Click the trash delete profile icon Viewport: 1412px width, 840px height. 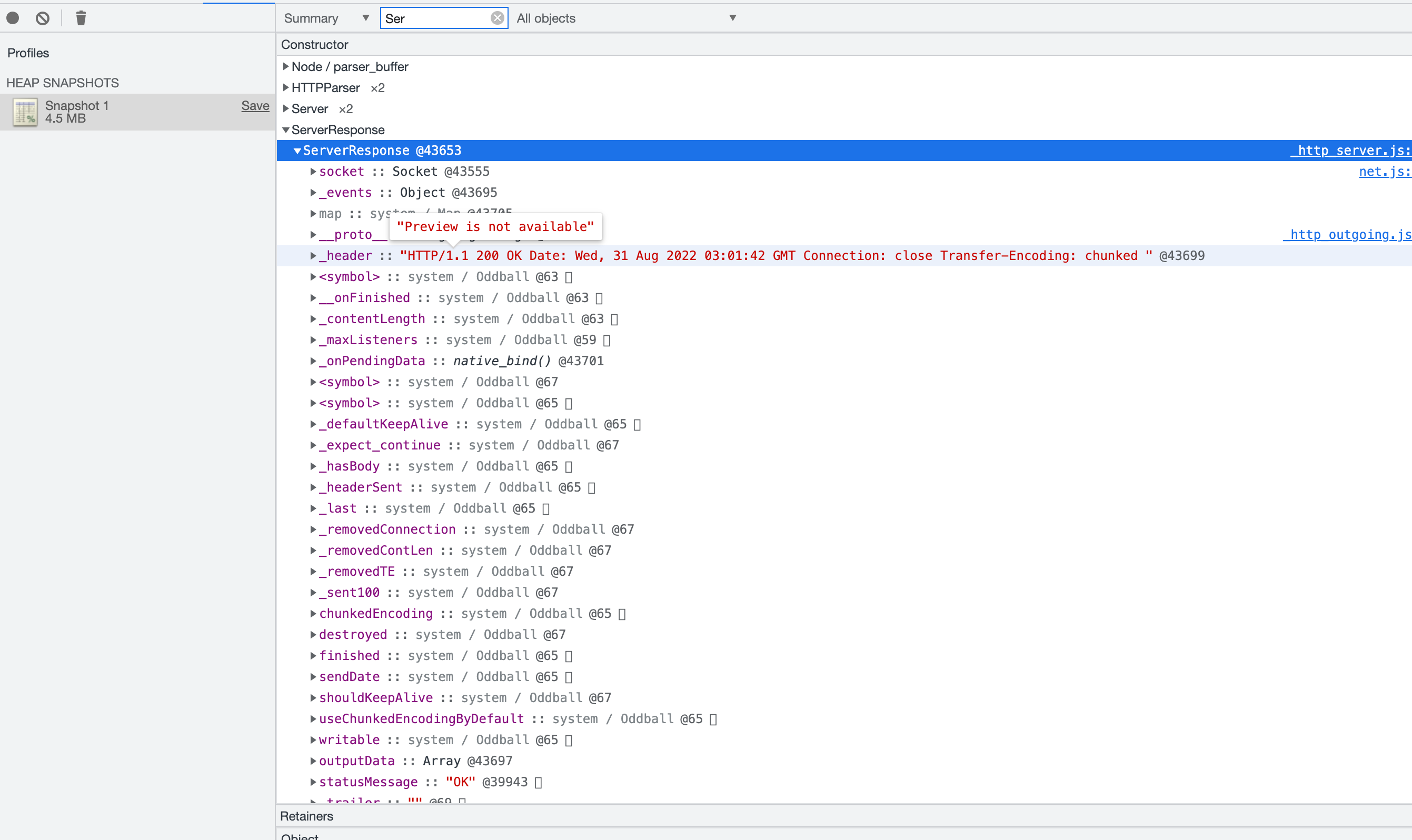click(x=81, y=18)
